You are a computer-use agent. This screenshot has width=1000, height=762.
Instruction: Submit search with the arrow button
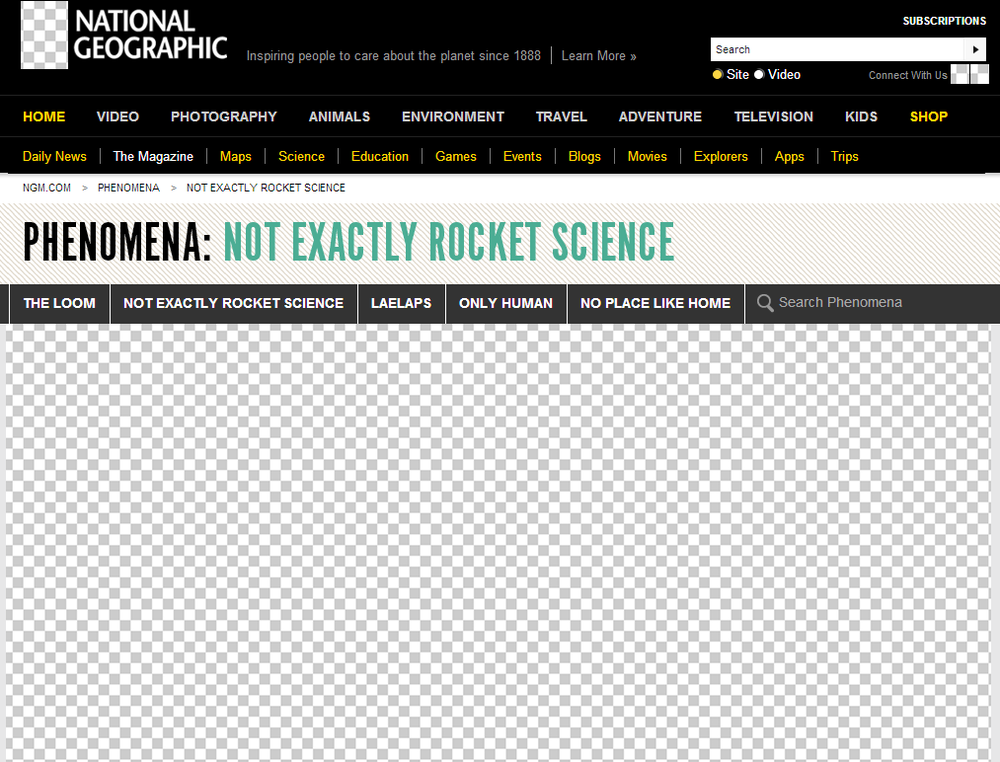pos(974,50)
